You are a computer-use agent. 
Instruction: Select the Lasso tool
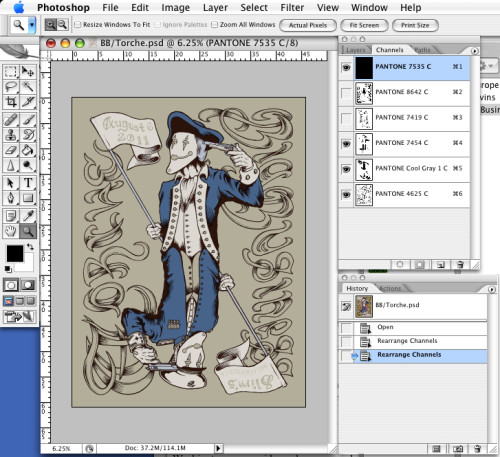(11, 87)
